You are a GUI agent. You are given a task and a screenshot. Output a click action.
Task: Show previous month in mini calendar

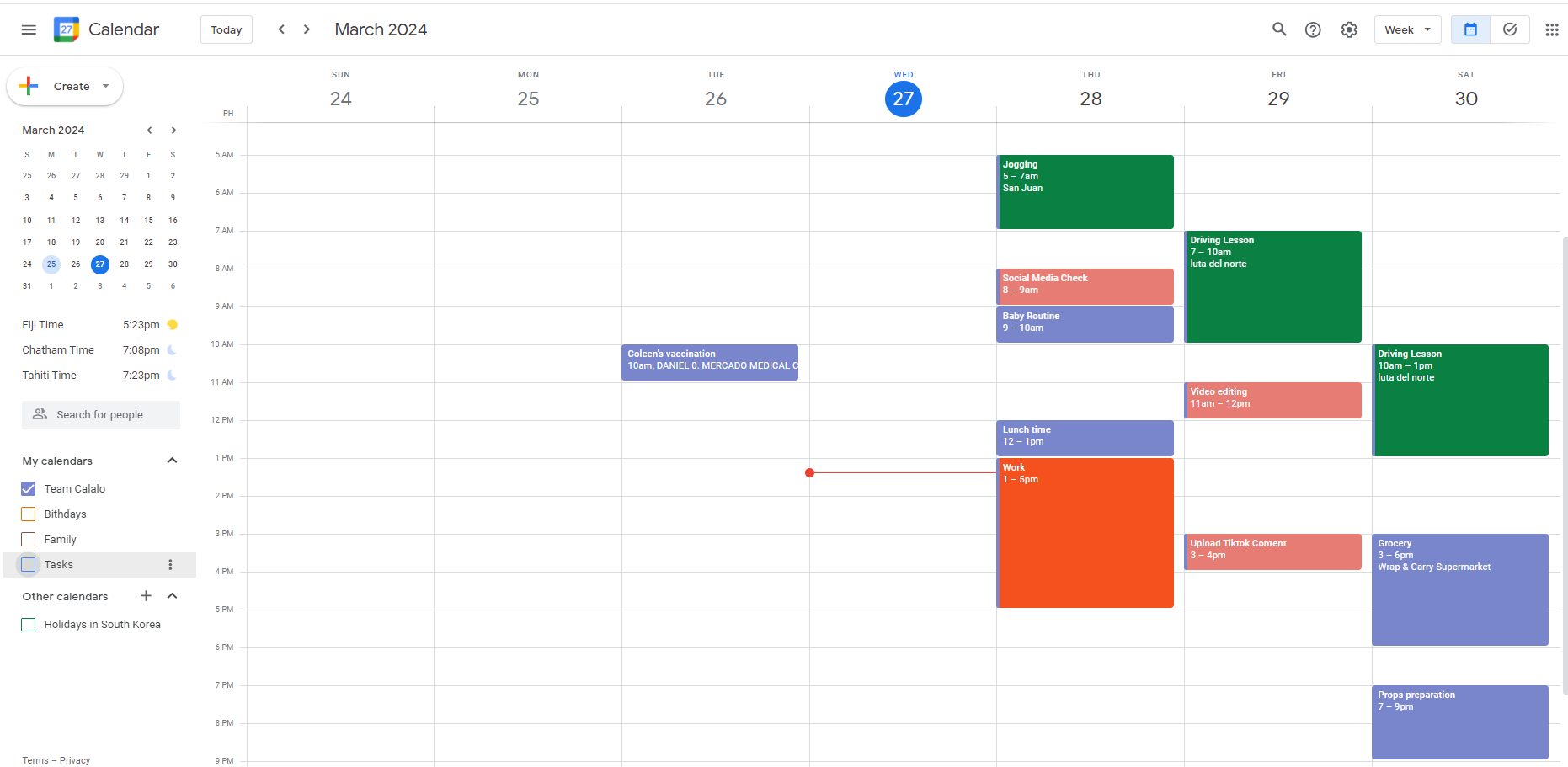click(149, 130)
